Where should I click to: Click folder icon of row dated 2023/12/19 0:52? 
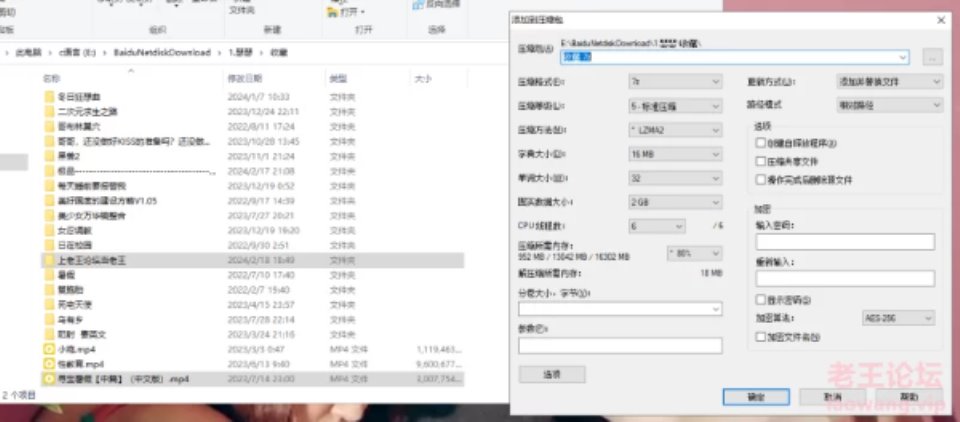[50, 186]
